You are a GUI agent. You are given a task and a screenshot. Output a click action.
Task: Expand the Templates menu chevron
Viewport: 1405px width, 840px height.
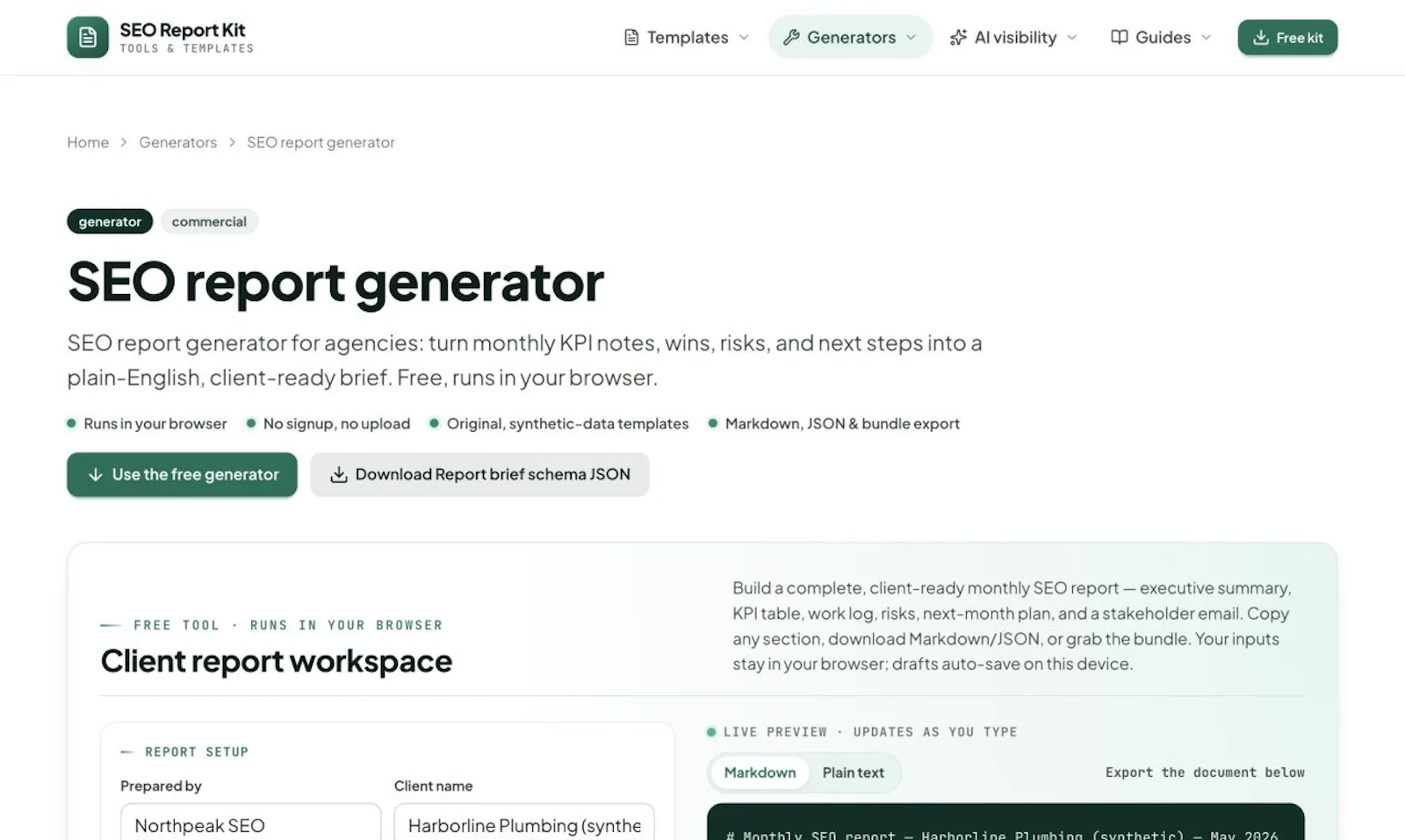[x=744, y=37]
